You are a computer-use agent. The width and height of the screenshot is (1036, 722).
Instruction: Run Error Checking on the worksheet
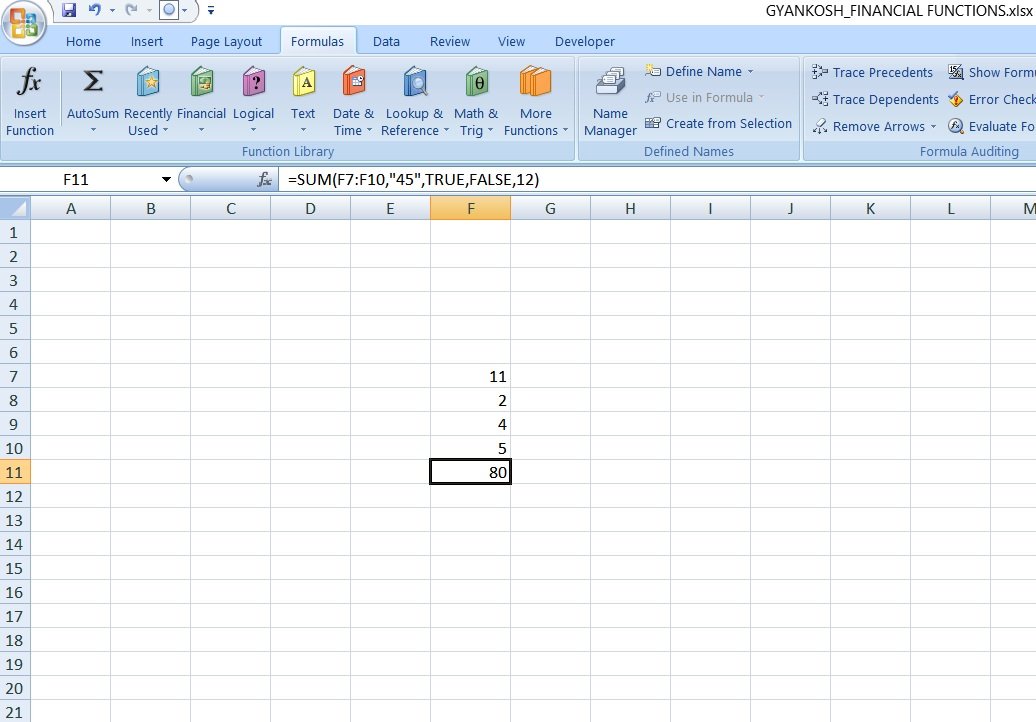click(1000, 99)
